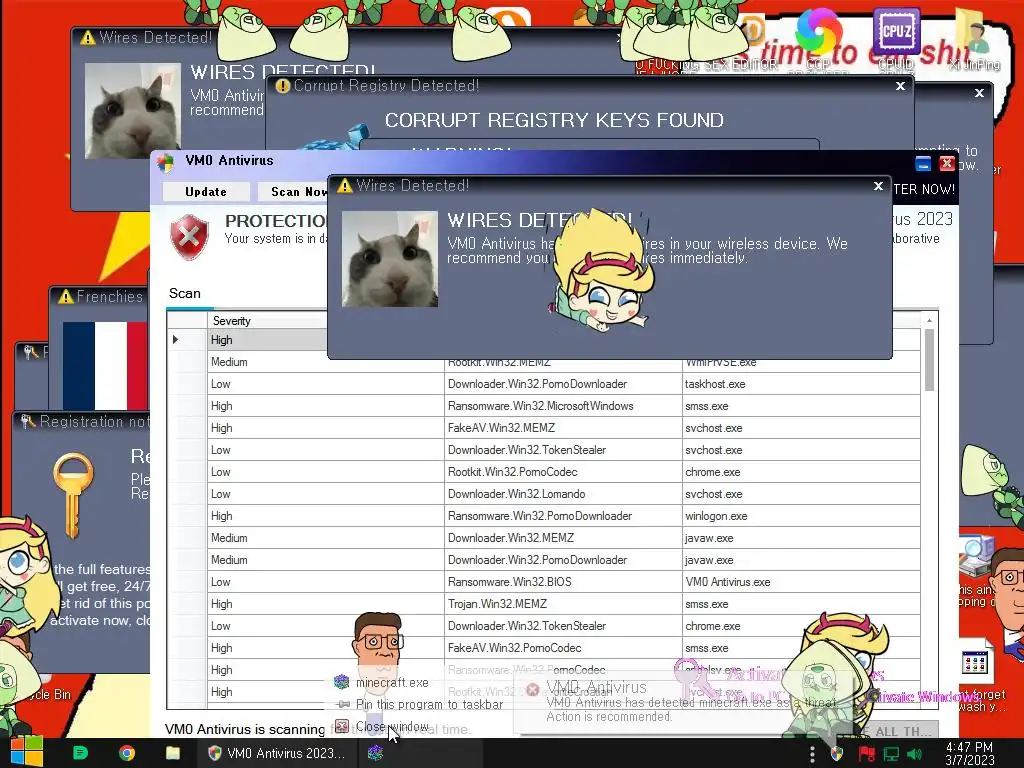Image resolution: width=1024 pixels, height=768 pixels.
Task: Choose Close window in the jump list
Action: [x=392, y=726]
